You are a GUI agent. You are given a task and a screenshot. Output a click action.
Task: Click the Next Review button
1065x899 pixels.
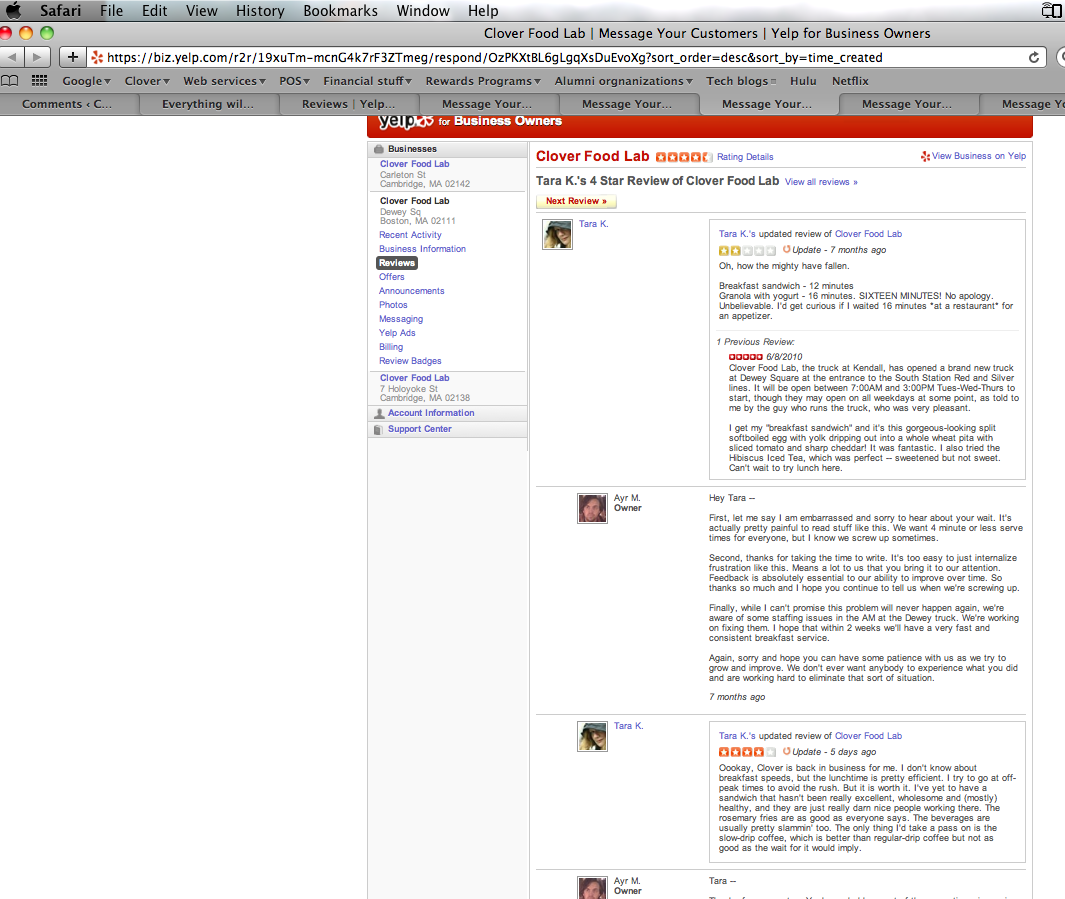576,201
